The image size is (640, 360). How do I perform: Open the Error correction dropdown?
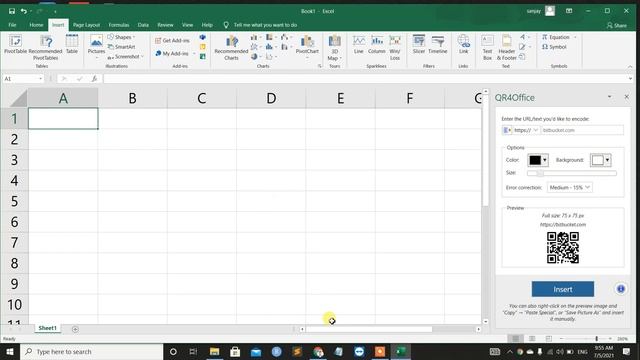click(569, 187)
